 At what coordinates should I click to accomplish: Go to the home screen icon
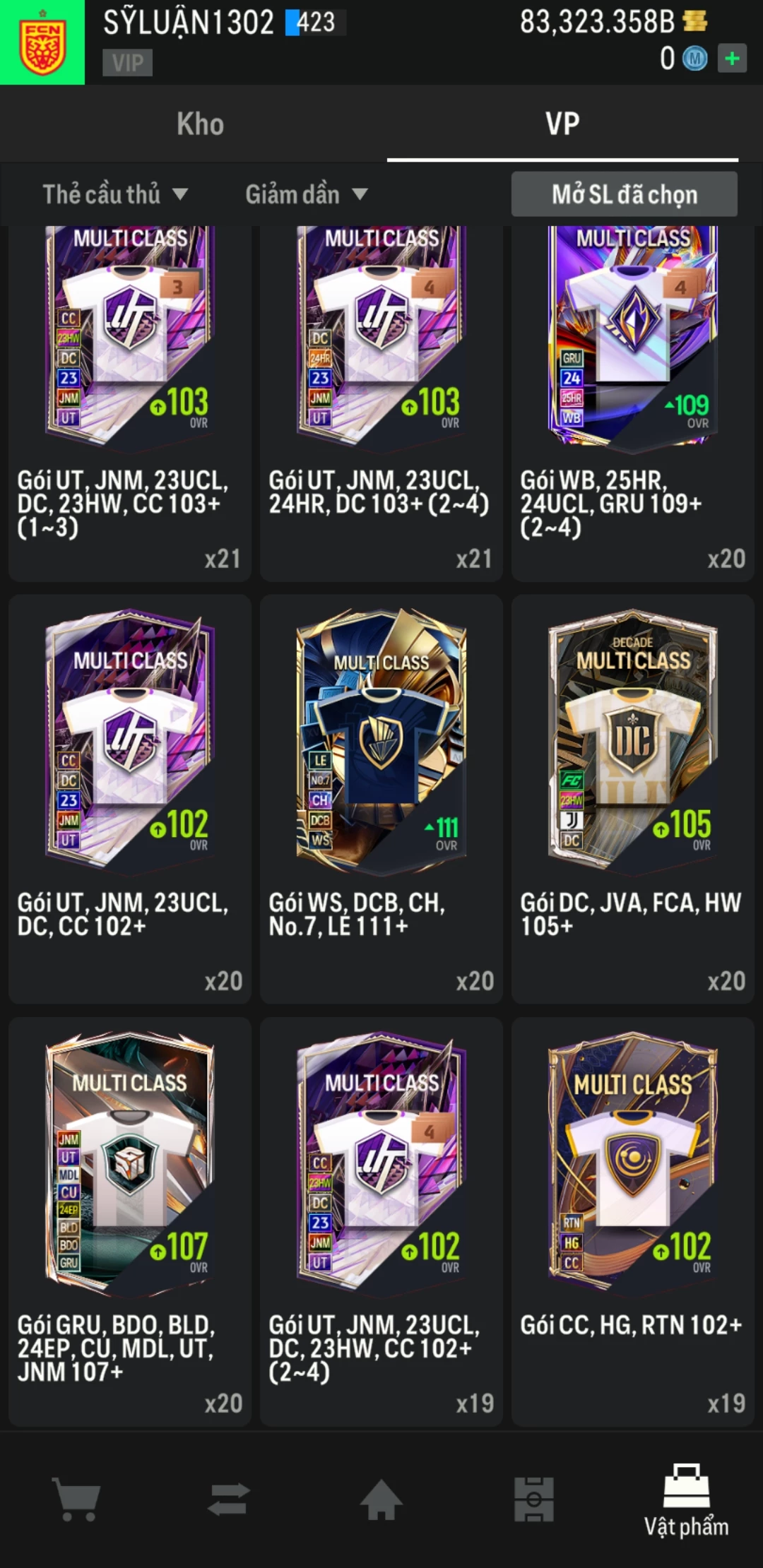click(x=381, y=1499)
